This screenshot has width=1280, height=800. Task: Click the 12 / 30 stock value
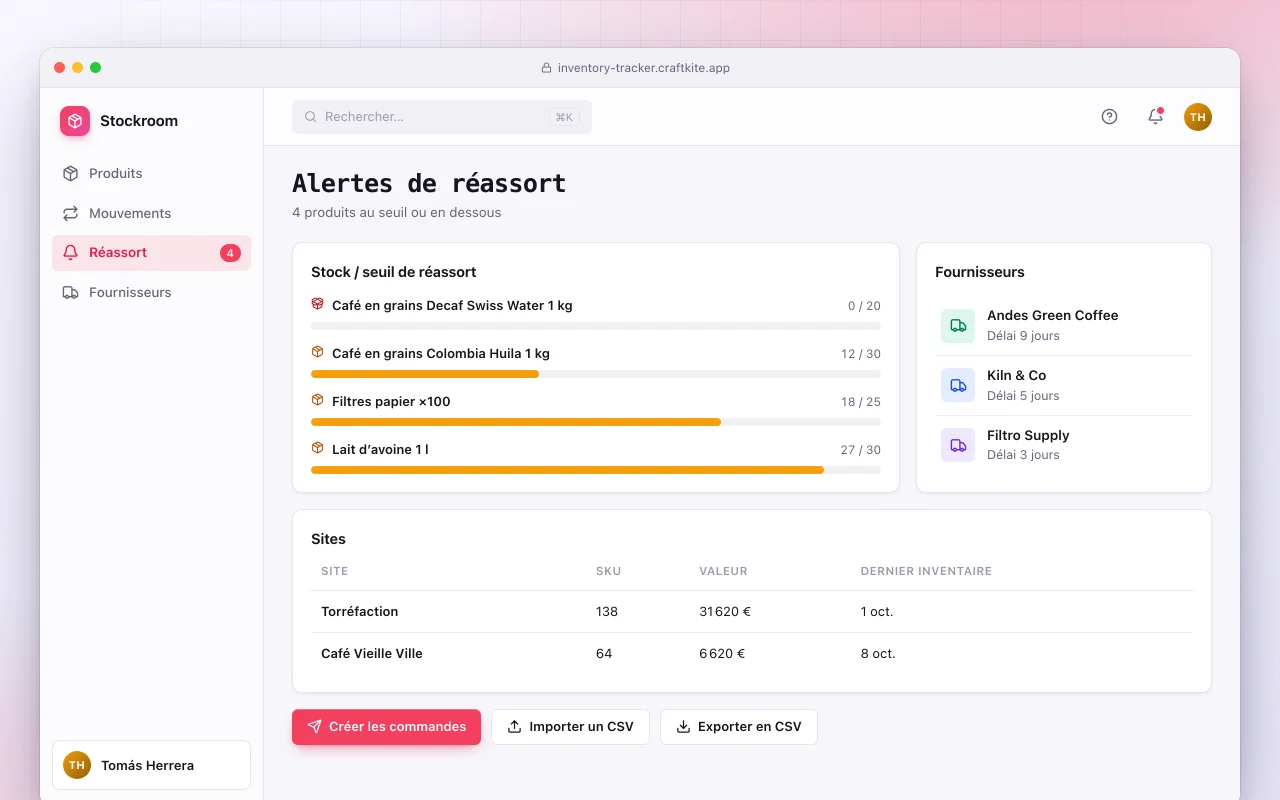tap(861, 354)
